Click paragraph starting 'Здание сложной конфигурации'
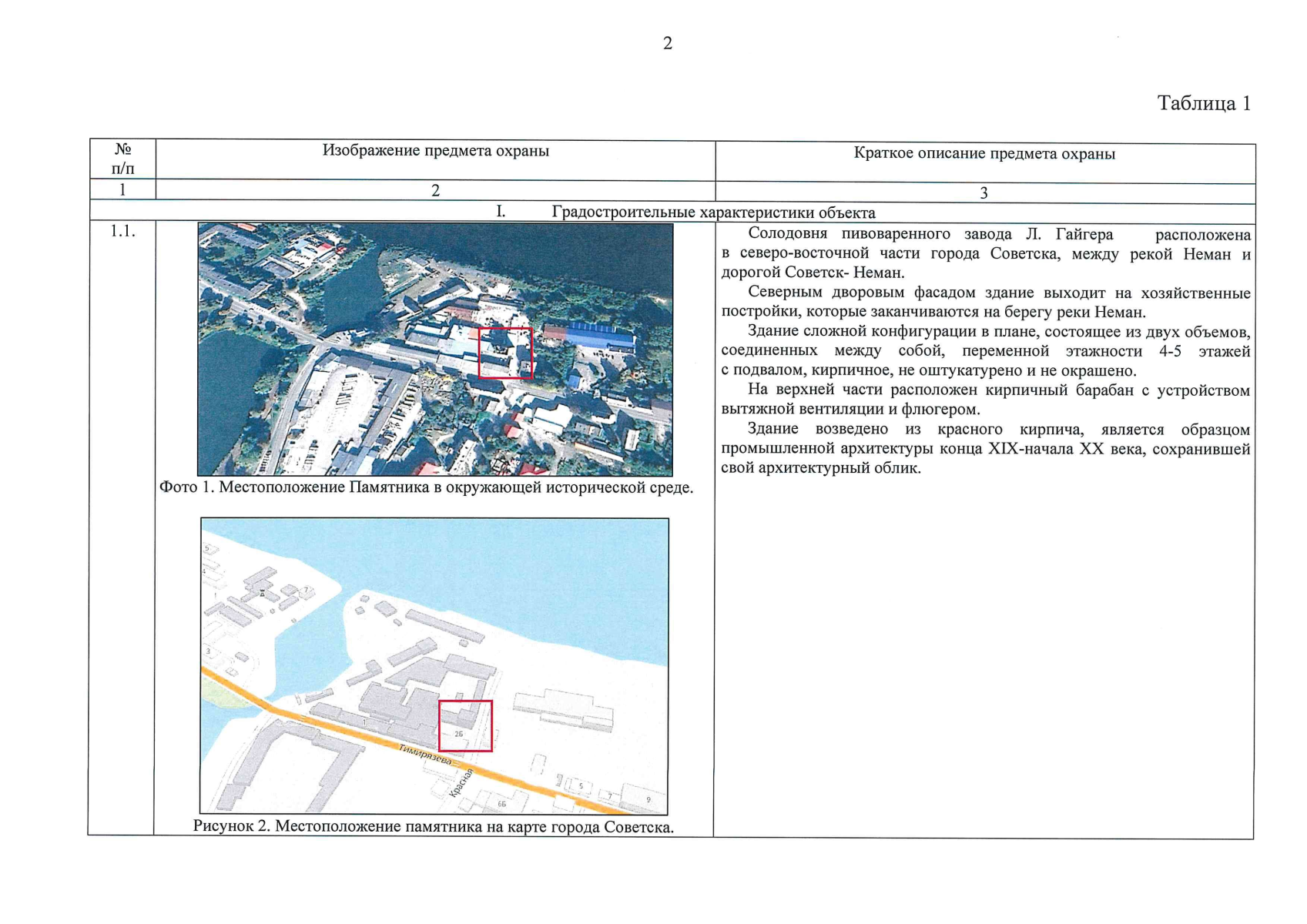 (986, 351)
